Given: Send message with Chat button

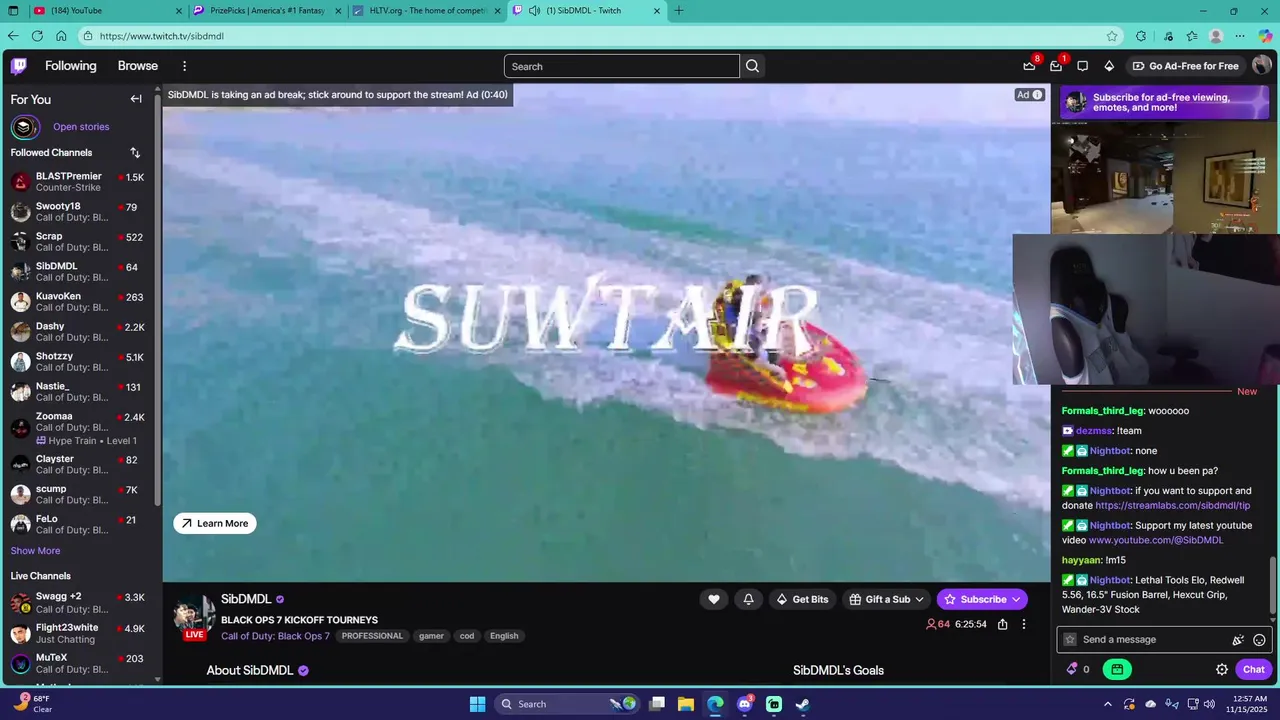Looking at the screenshot, I should [x=1254, y=670].
